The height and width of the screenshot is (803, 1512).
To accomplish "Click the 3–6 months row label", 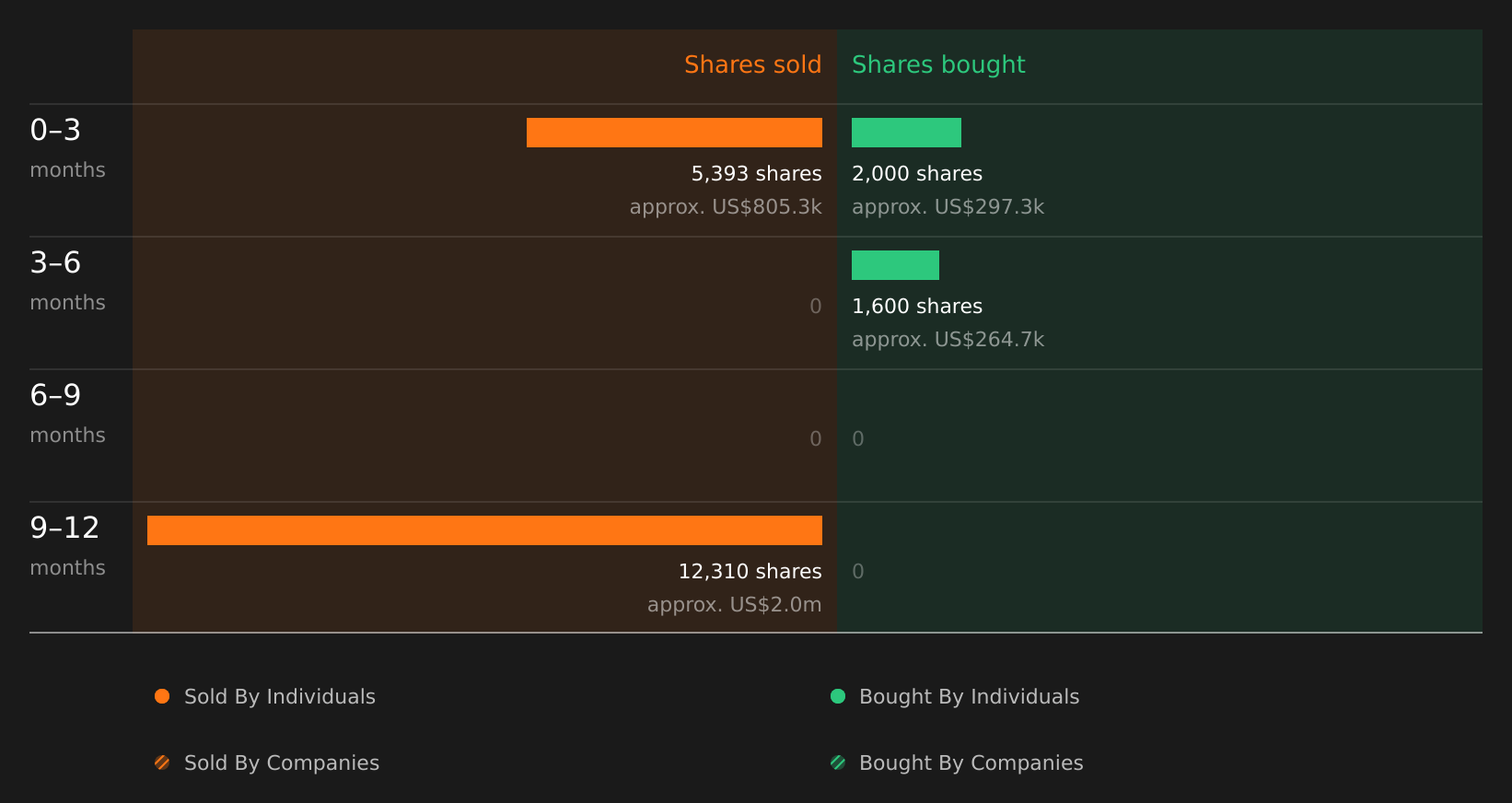I will point(67,281).
